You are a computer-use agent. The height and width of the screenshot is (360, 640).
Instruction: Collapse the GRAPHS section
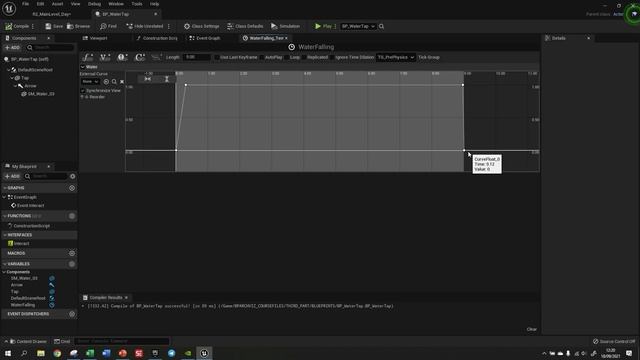tap(5, 188)
